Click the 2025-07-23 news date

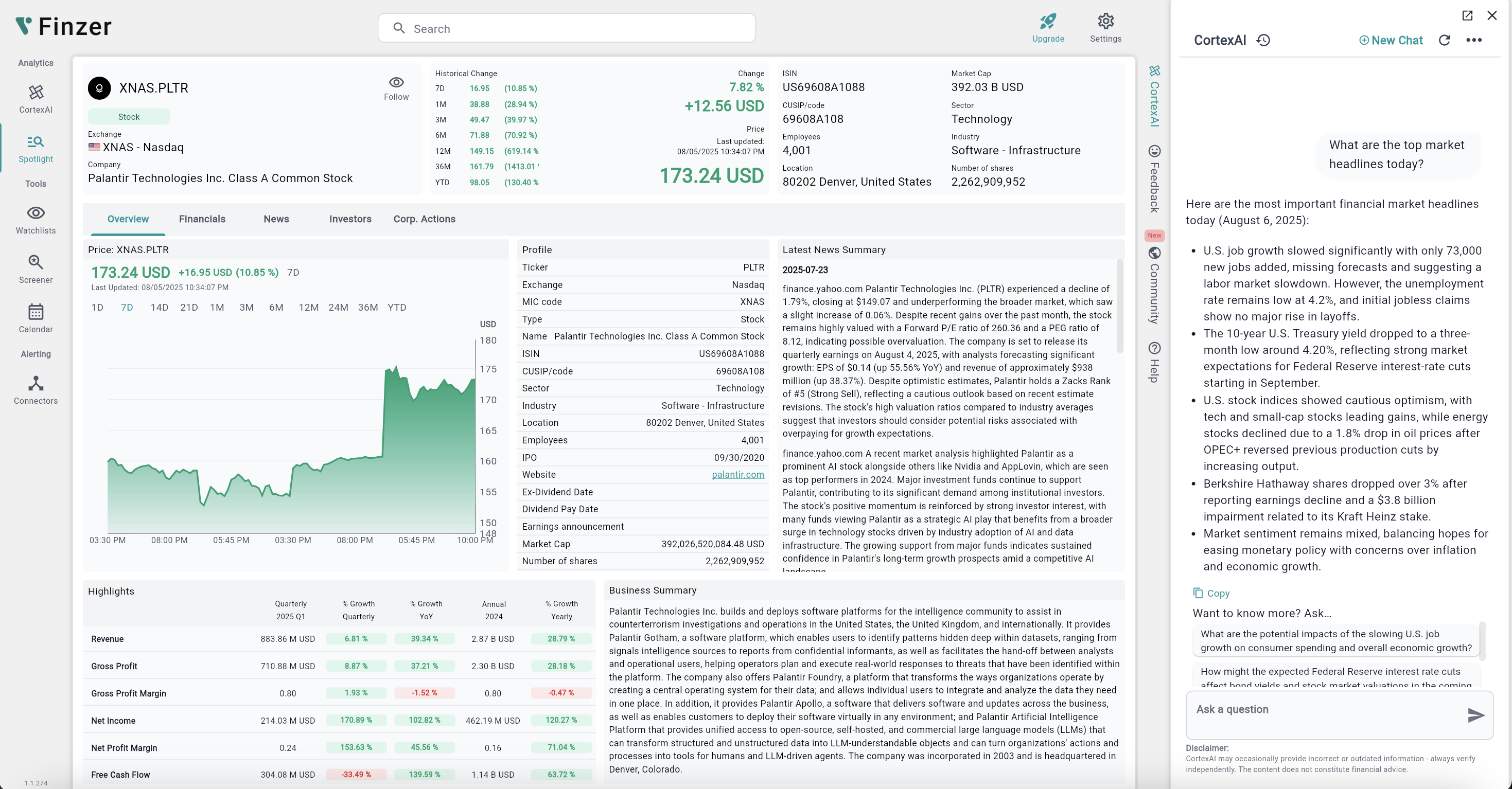point(805,270)
